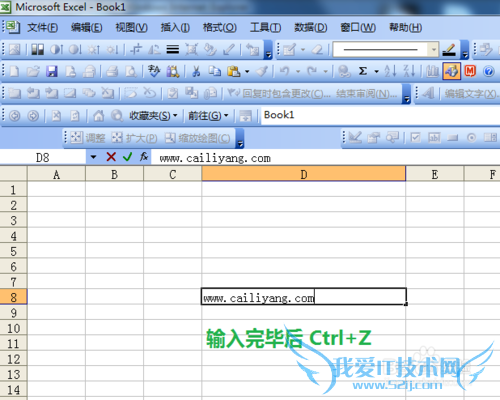This screenshot has width=500, height=400.
Task: Run the Spelling check icon
Action: (154, 71)
